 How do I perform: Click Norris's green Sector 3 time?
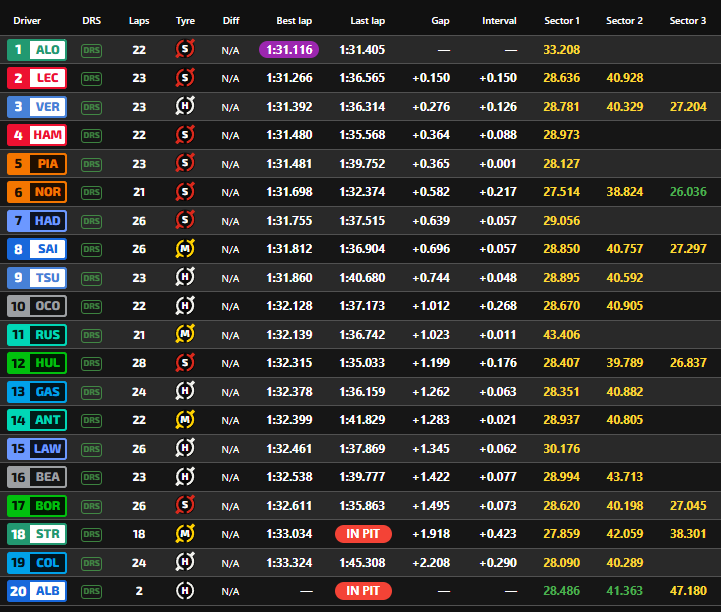(x=687, y=192)
